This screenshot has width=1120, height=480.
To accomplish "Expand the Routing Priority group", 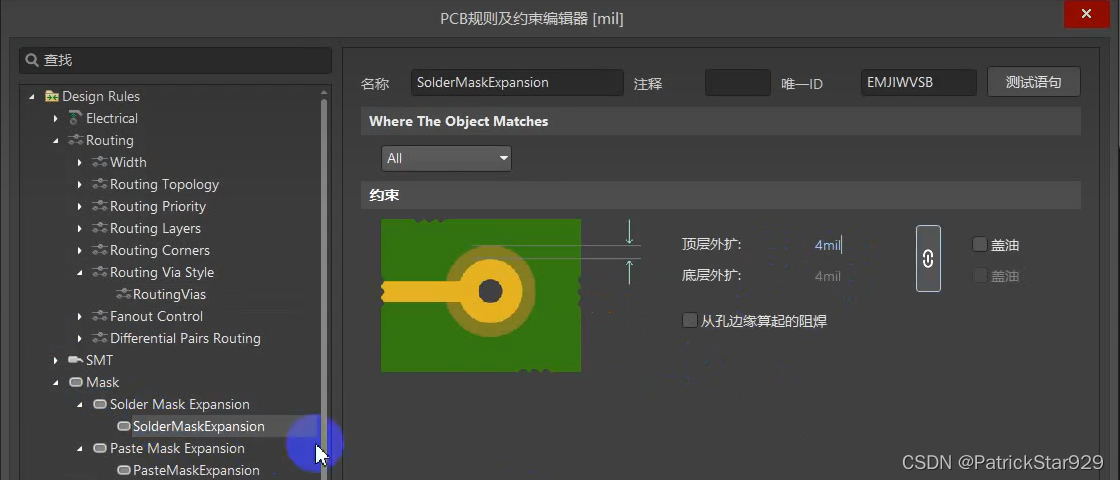I will (x=79, y=206).
